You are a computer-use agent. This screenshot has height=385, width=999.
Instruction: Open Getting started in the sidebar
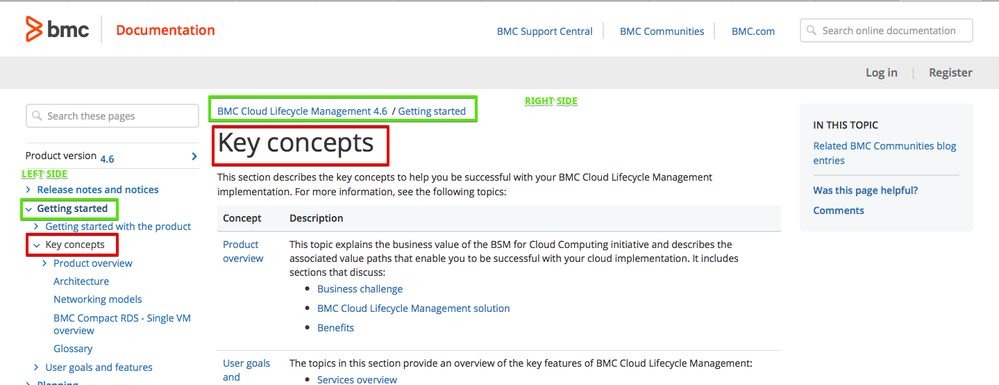[x=72, y=208]
